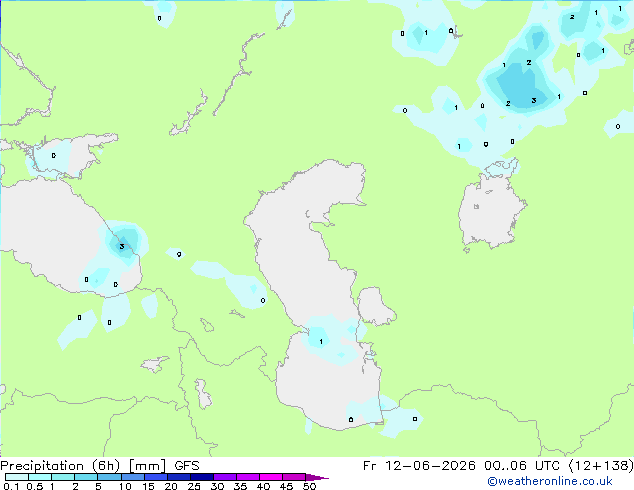The height and width of the screenshot is (490, 634).
Task: Click the Sea of Azov "0" value
Action: pos(54,155)
